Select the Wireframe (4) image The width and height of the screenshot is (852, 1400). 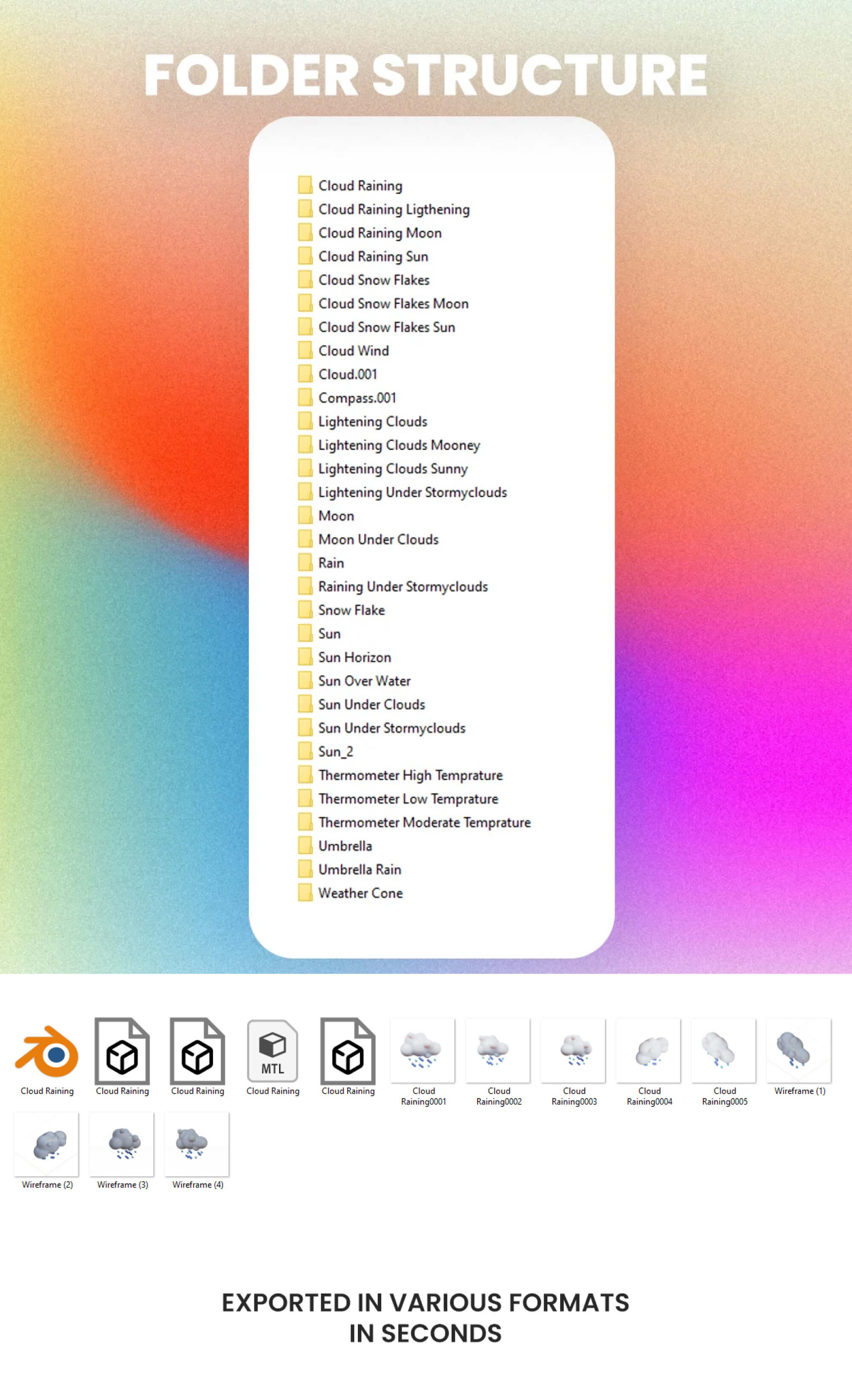tap(197, 1144)
